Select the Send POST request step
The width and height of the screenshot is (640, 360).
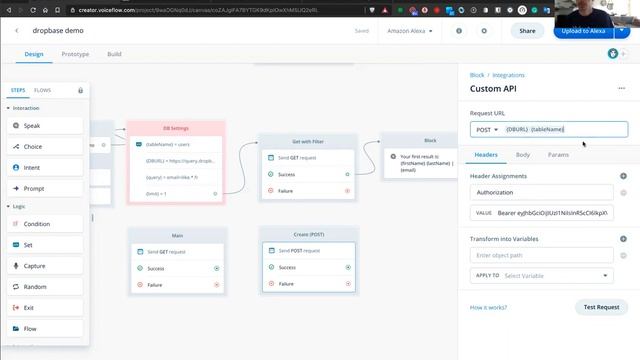coord(309,251)
